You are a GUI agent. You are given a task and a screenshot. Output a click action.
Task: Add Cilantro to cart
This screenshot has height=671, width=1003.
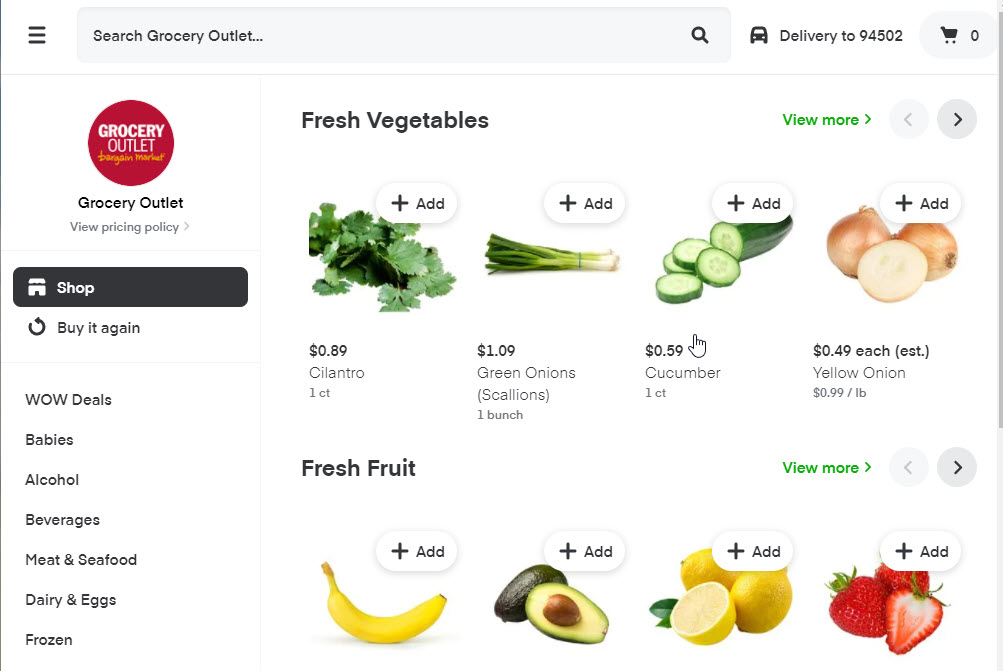417,203
